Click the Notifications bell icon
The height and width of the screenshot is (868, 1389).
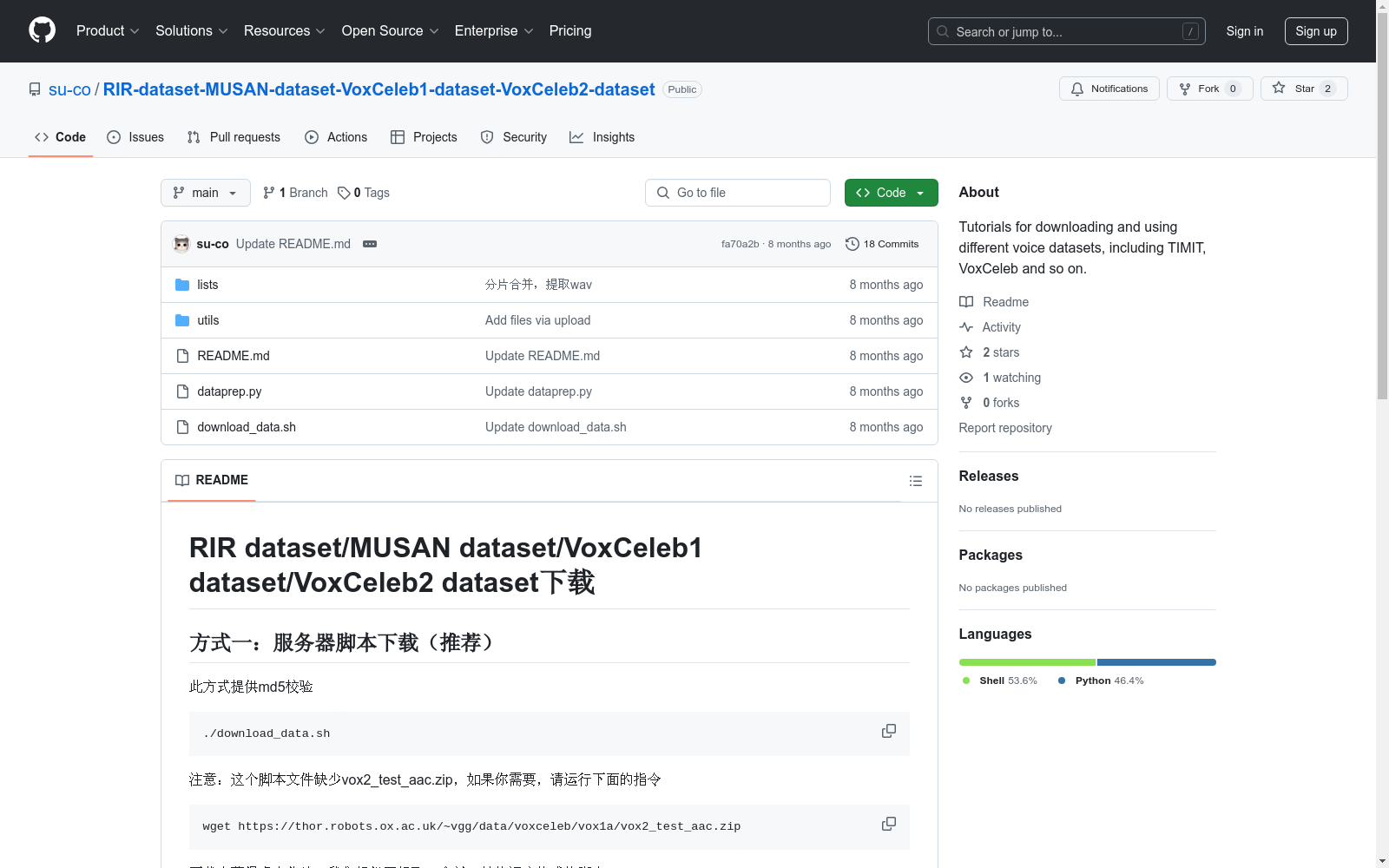pos(1077,89)
